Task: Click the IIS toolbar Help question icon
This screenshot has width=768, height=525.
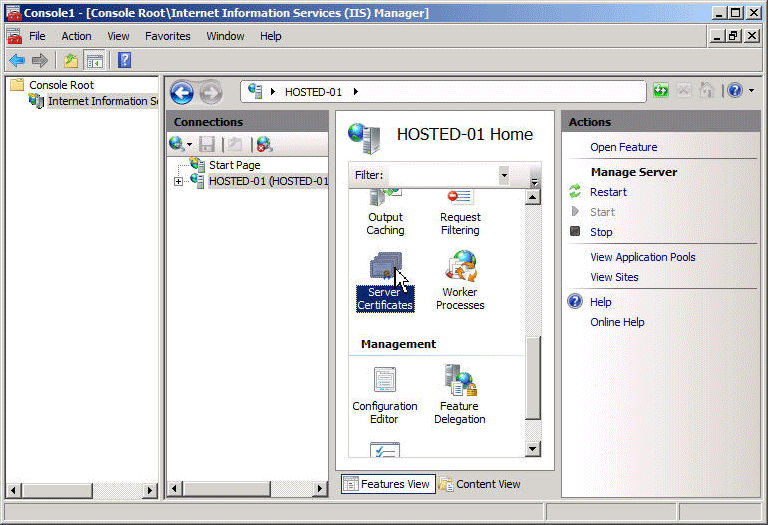Action: 735,91
